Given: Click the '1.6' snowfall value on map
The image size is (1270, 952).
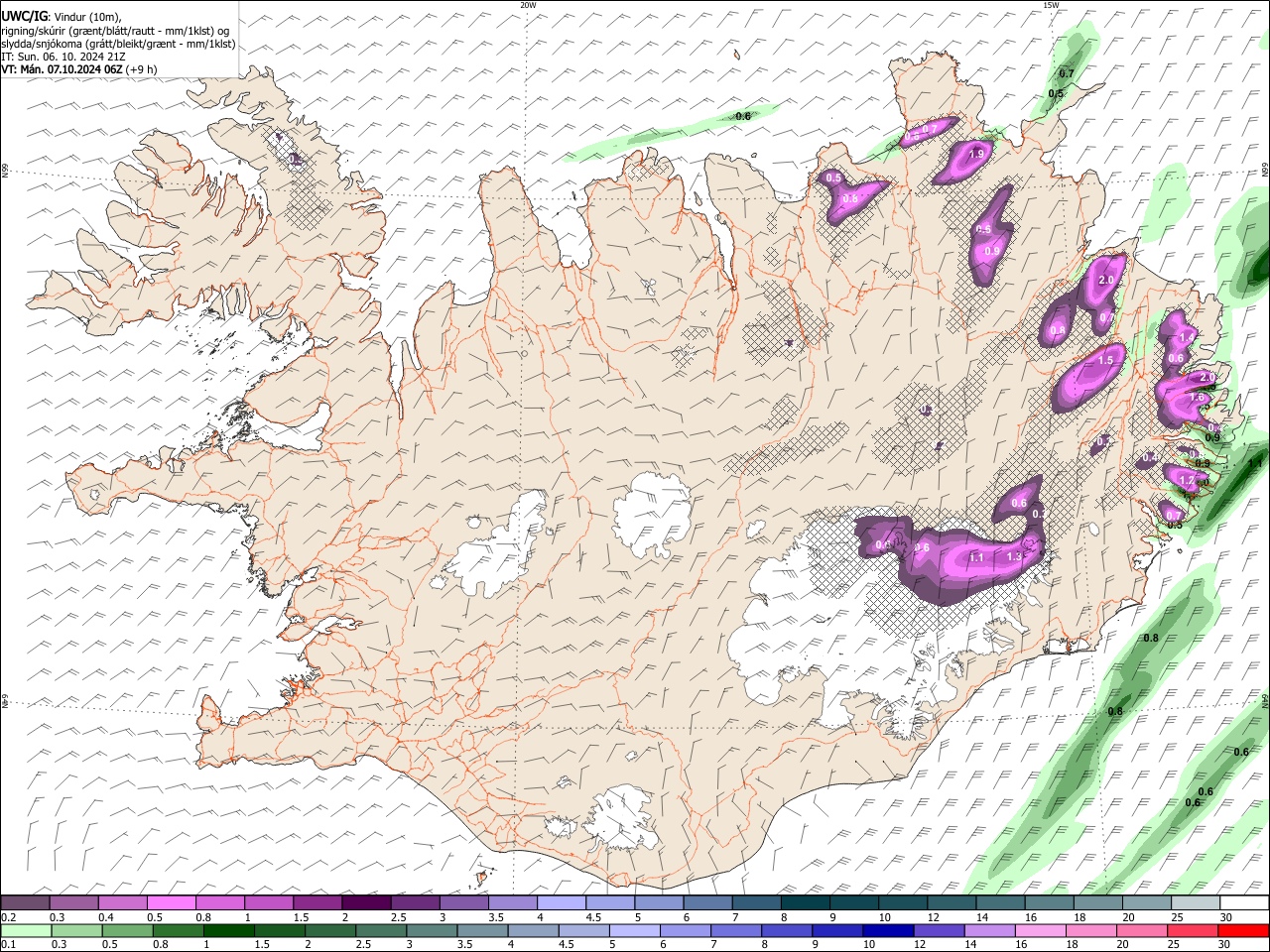Looking at the screenshot, I should coord(1197,397).
